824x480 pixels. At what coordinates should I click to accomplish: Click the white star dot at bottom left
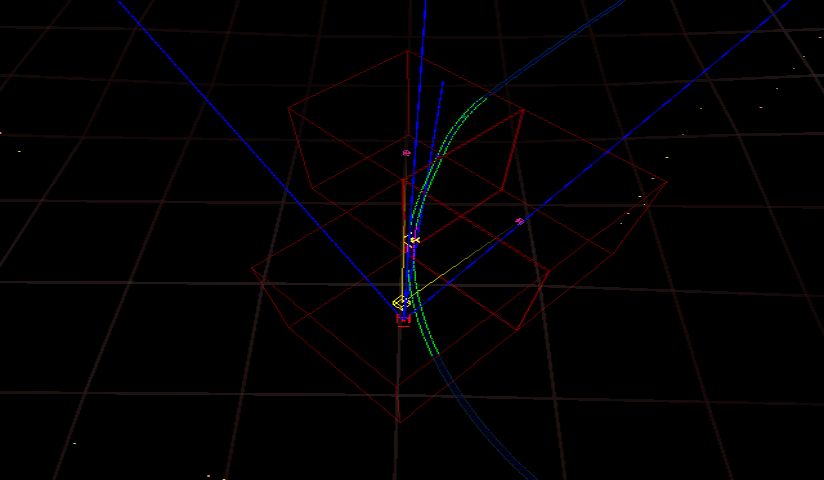(x=74, y=442)
